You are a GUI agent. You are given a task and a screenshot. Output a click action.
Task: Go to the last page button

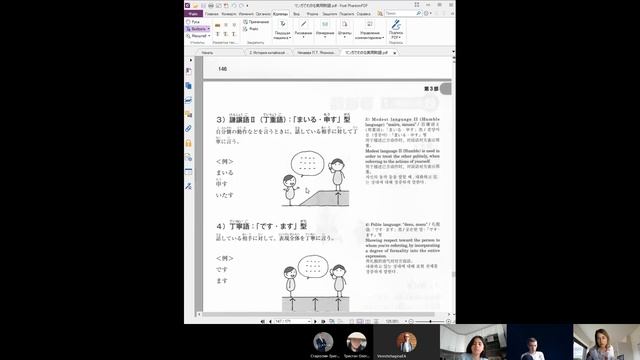point(322,321)
